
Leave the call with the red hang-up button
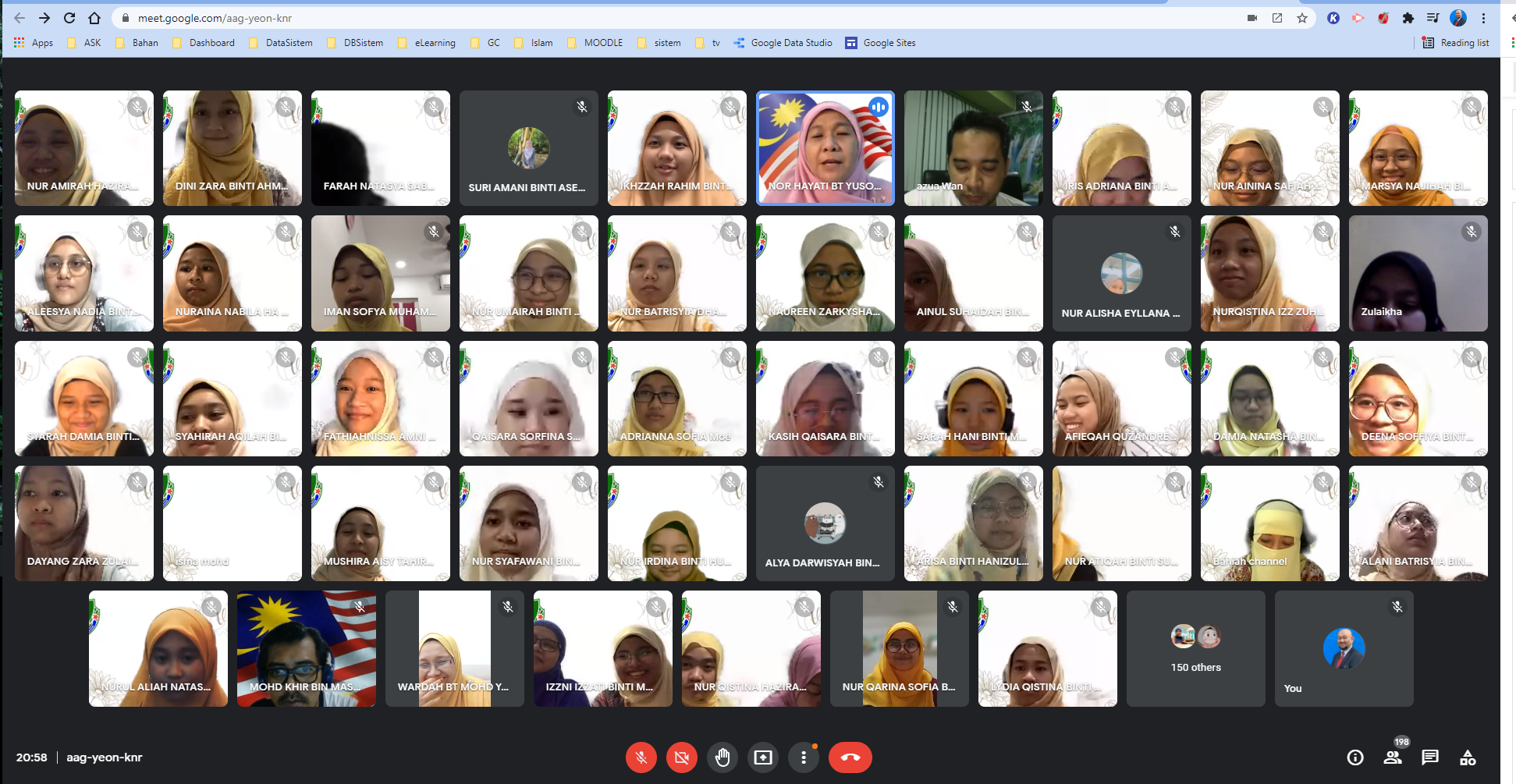coord(850,757)
